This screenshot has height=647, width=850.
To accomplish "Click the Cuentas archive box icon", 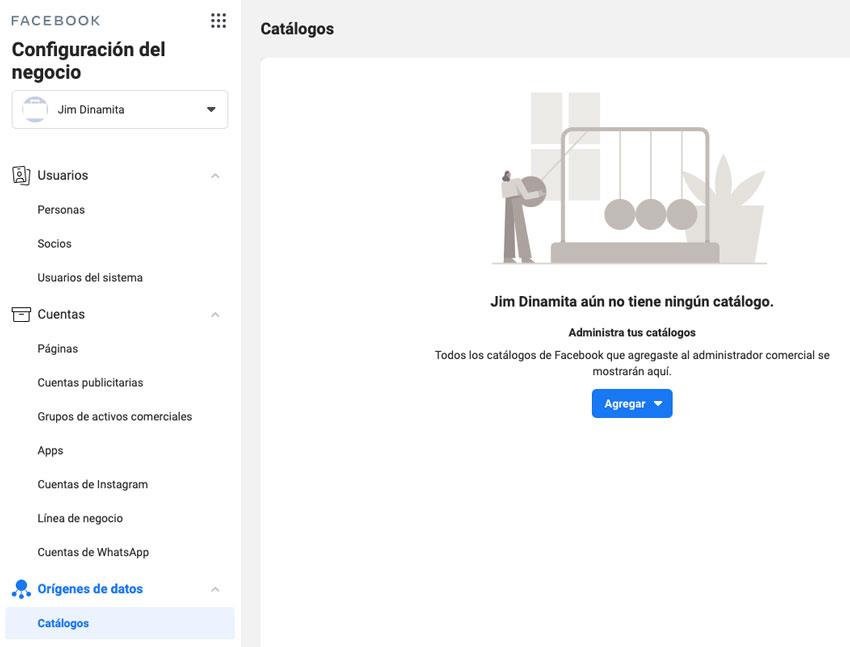I will click(x=21, y=314).
